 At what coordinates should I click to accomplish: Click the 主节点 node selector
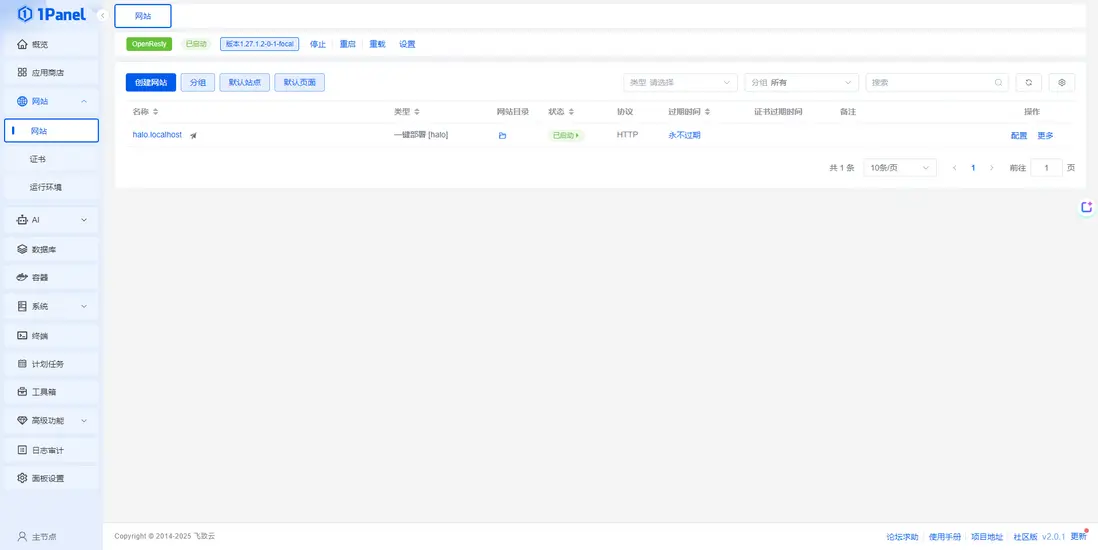click(x=38, y=537)
